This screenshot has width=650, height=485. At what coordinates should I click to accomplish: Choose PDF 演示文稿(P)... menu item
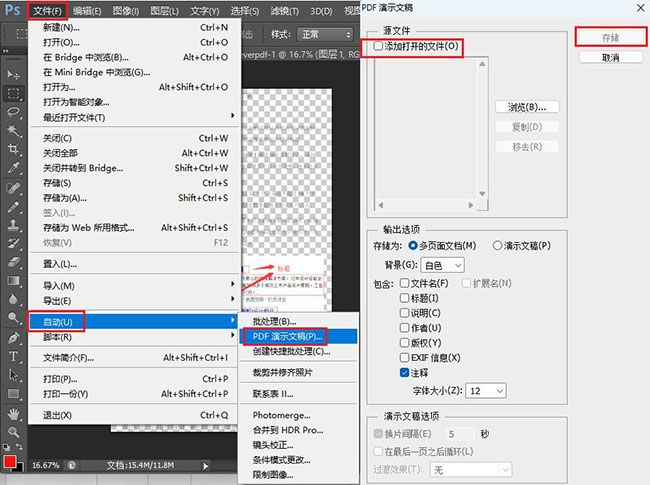pyautogui.click(x=298, y=337)
